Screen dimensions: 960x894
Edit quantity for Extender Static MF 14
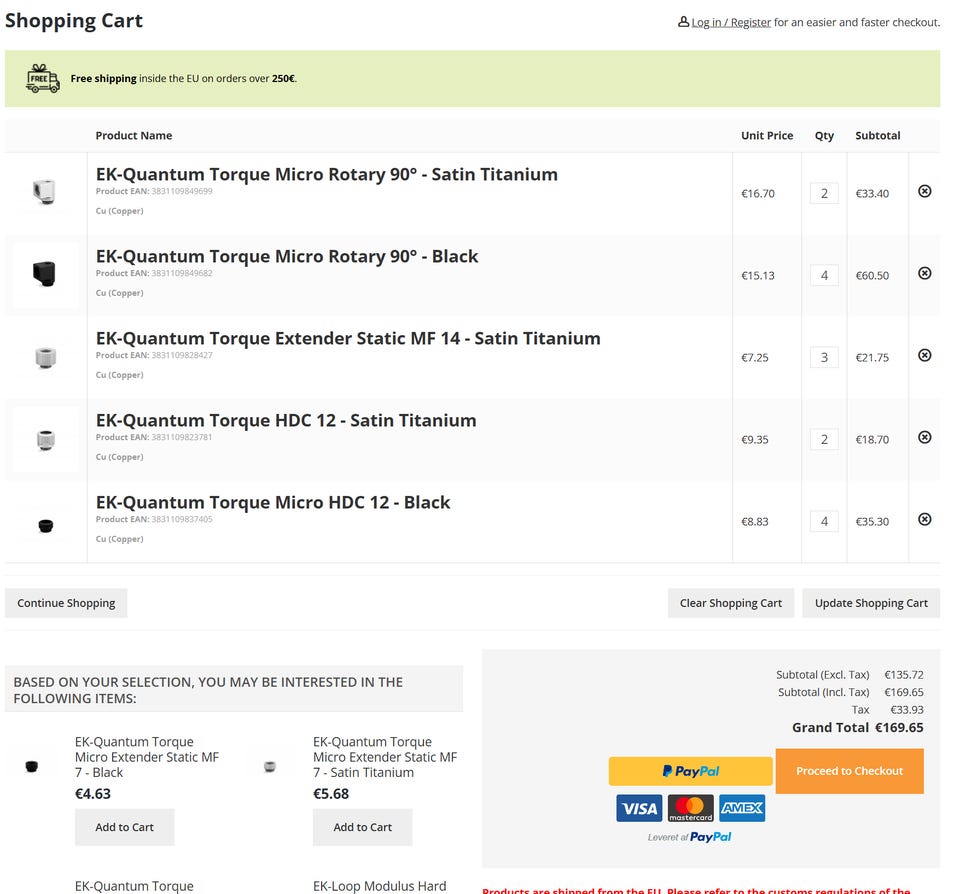pos(824,358)
